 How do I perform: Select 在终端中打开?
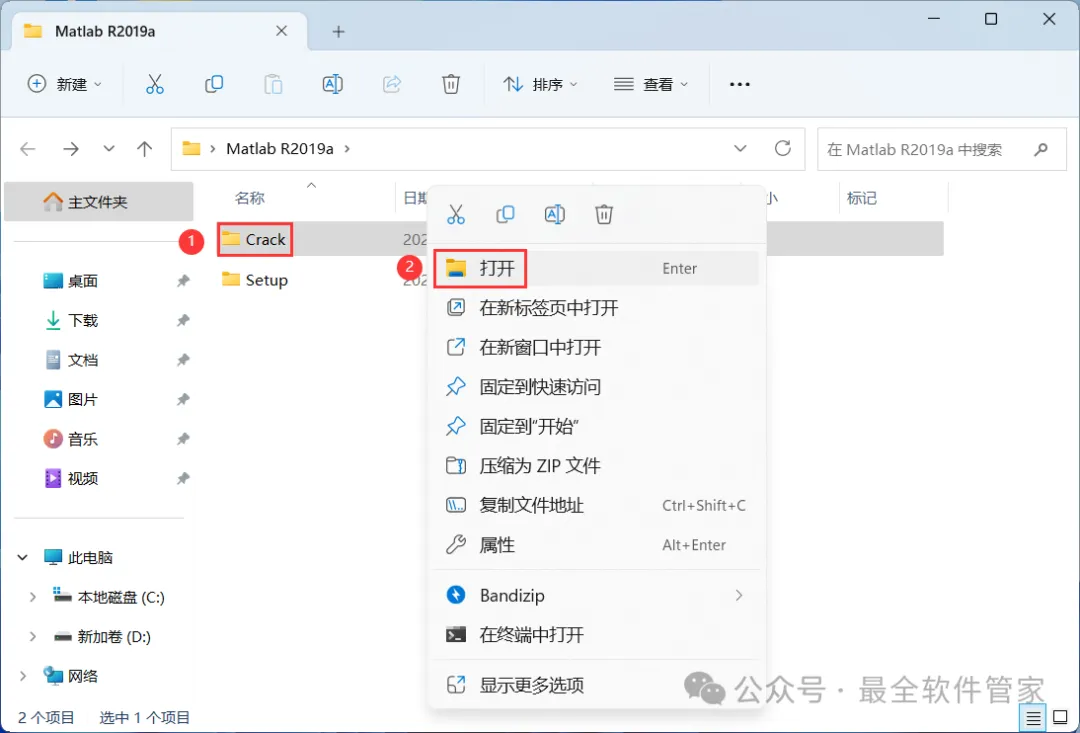[596, 634]
